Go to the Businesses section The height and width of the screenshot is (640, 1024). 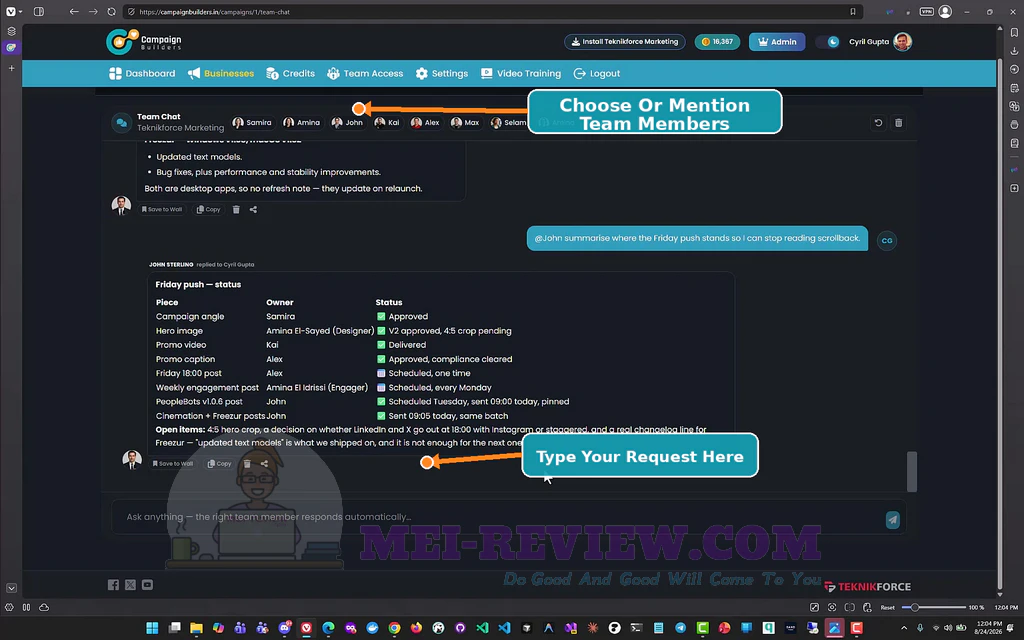click(221, 74)
